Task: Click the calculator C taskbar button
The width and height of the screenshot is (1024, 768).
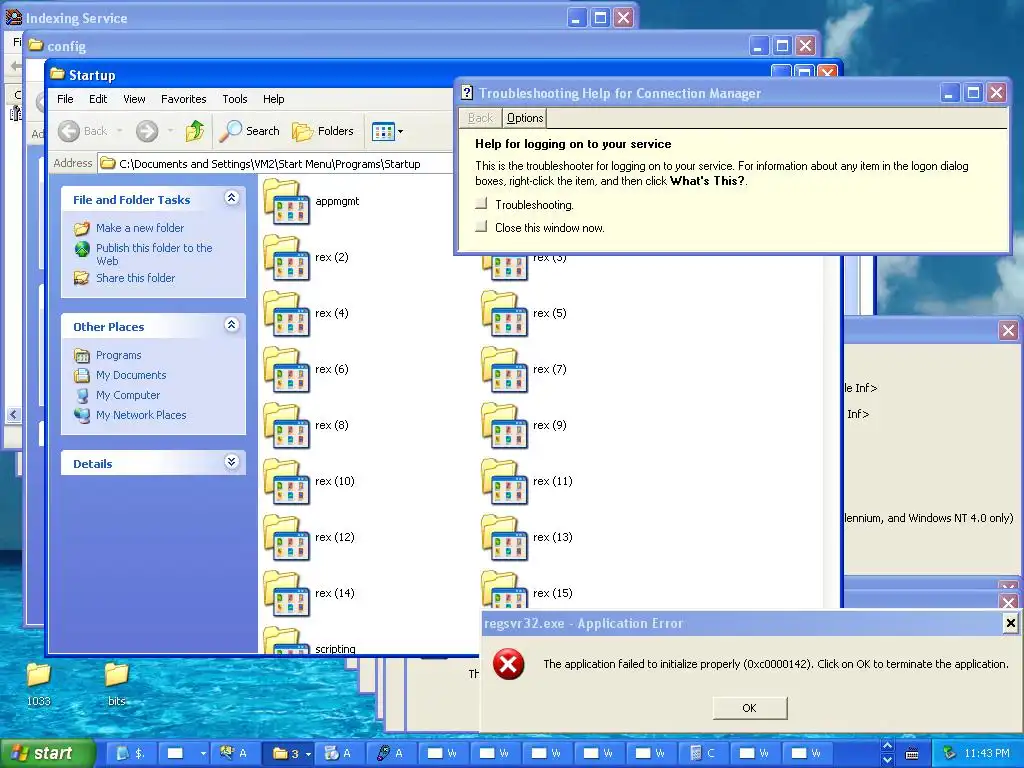Action: point(704,753)
